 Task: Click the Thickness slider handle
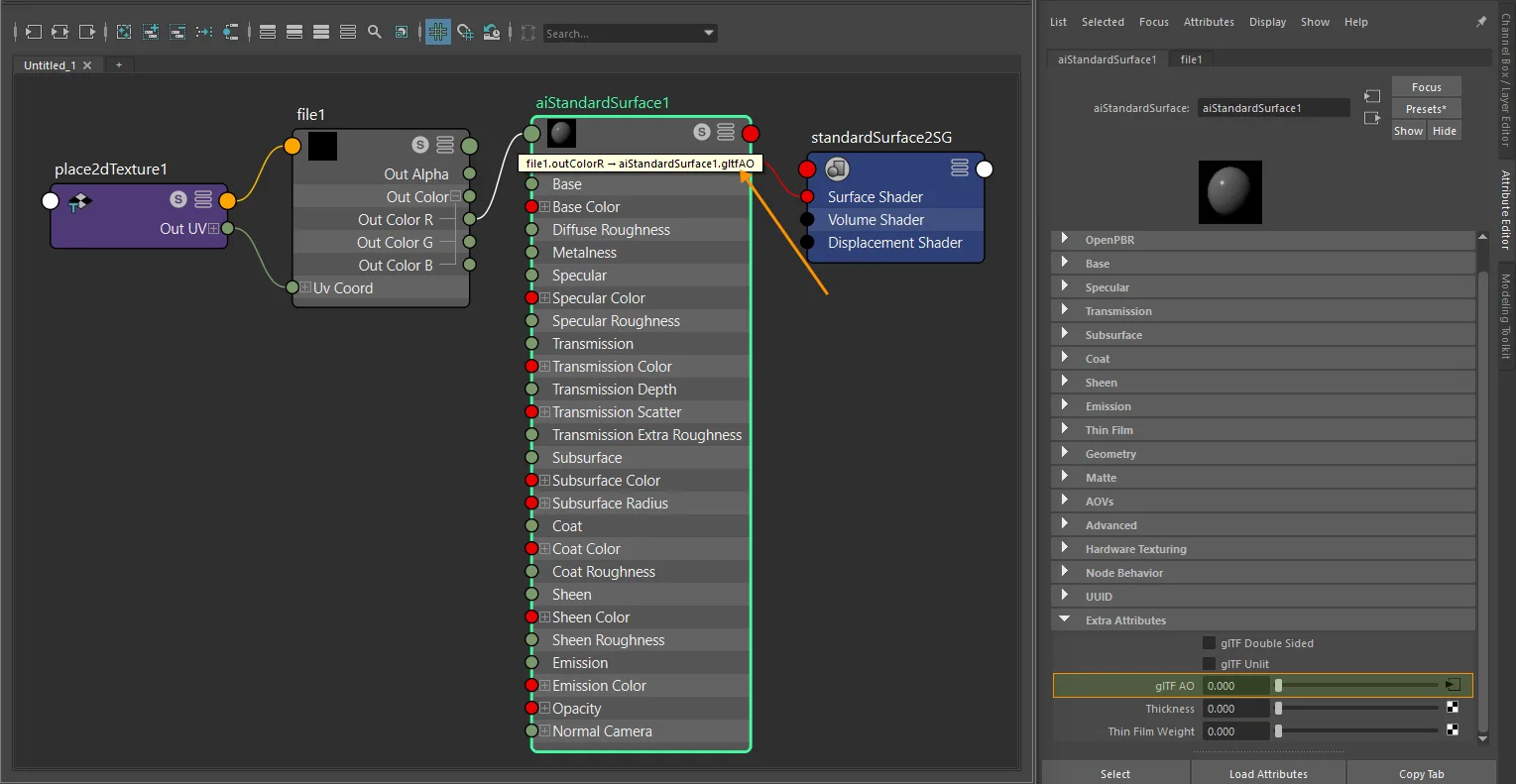pyautogui.click(x=1279, y=708)
